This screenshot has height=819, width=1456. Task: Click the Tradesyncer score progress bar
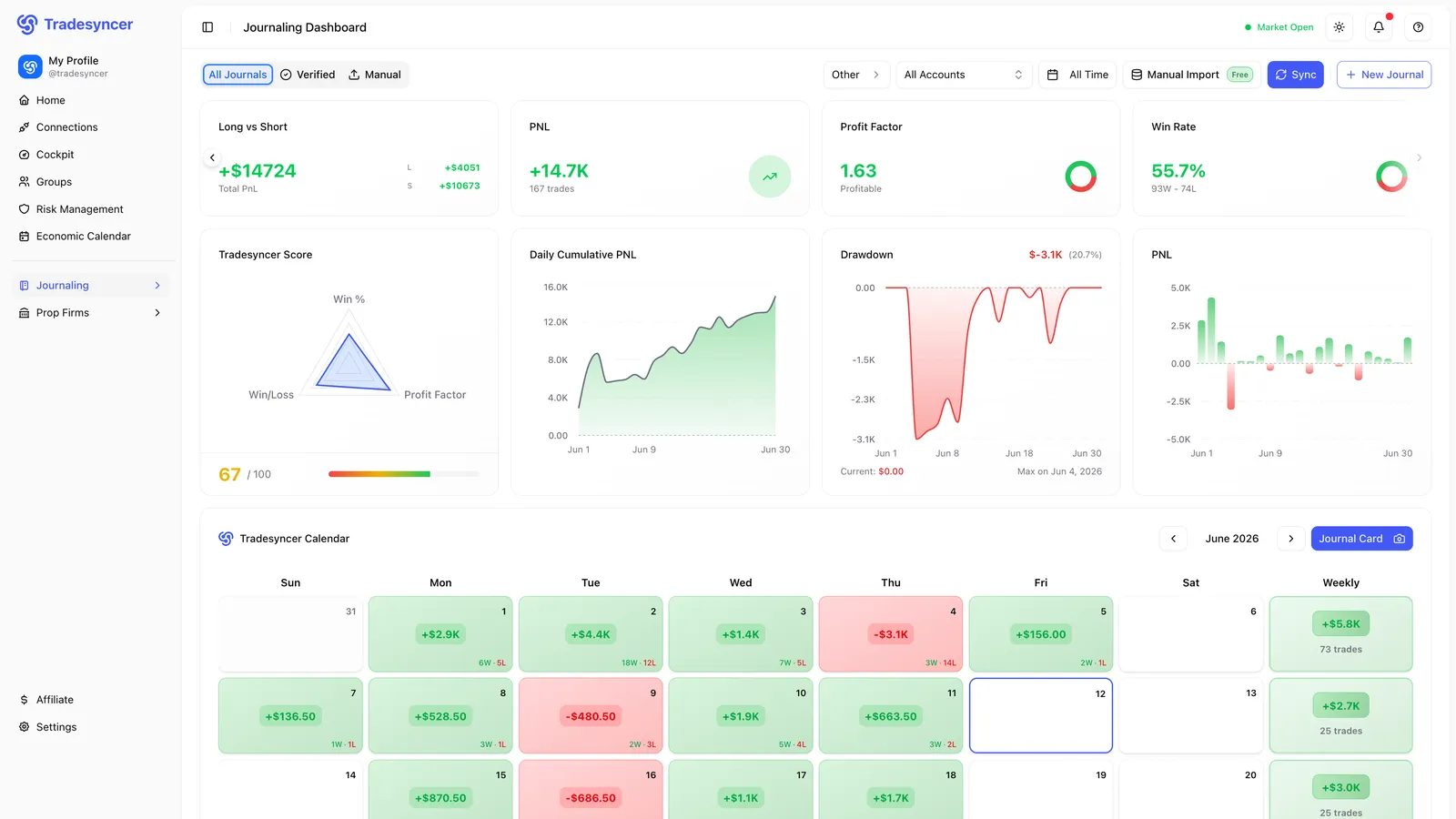coord(403,474)
